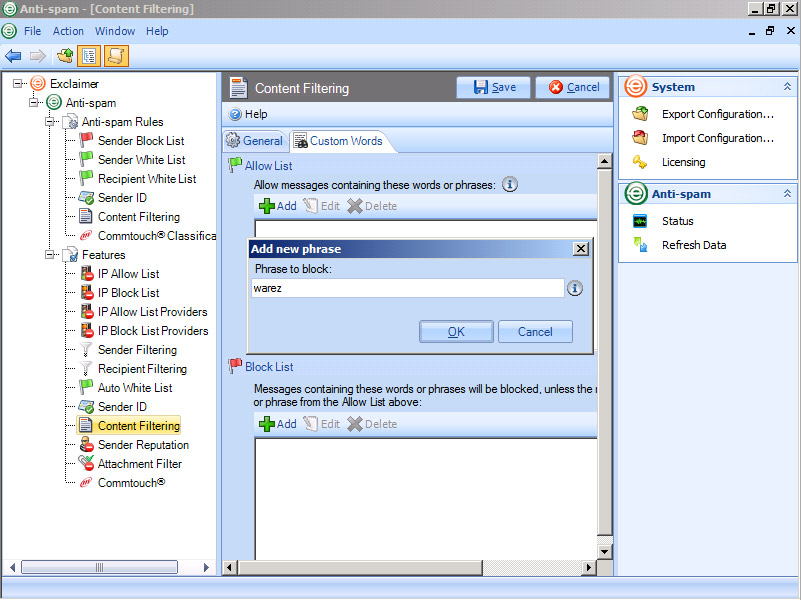Click the Sender White List green flag icon
Image resolution: width=801 pixels, height=600 pixels.
click(86, 159)
